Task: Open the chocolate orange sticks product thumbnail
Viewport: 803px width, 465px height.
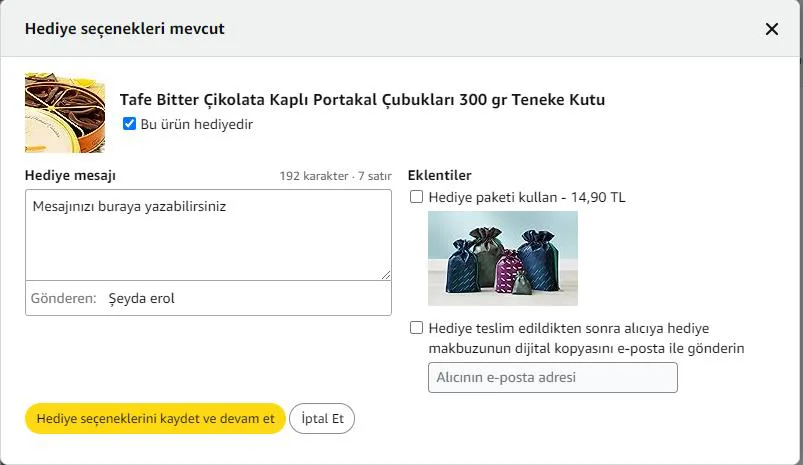Action: point(65,113)
